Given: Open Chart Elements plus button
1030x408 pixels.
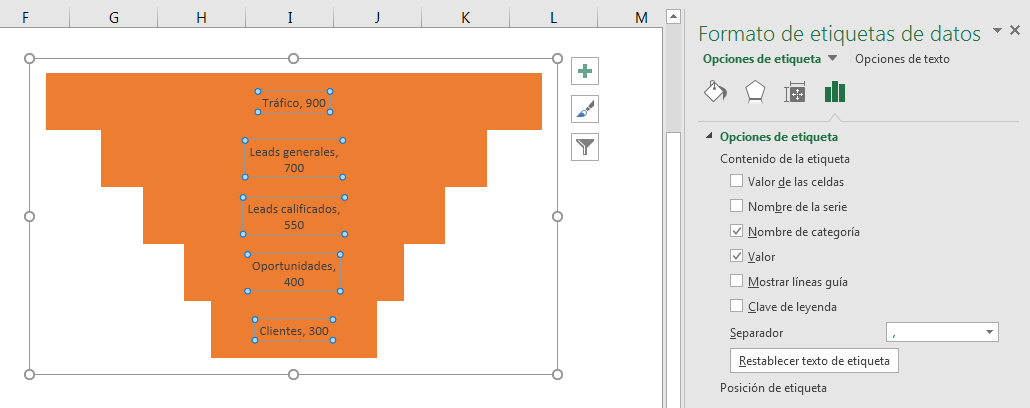Looking at the screenshot, I should tap(585, 71).
